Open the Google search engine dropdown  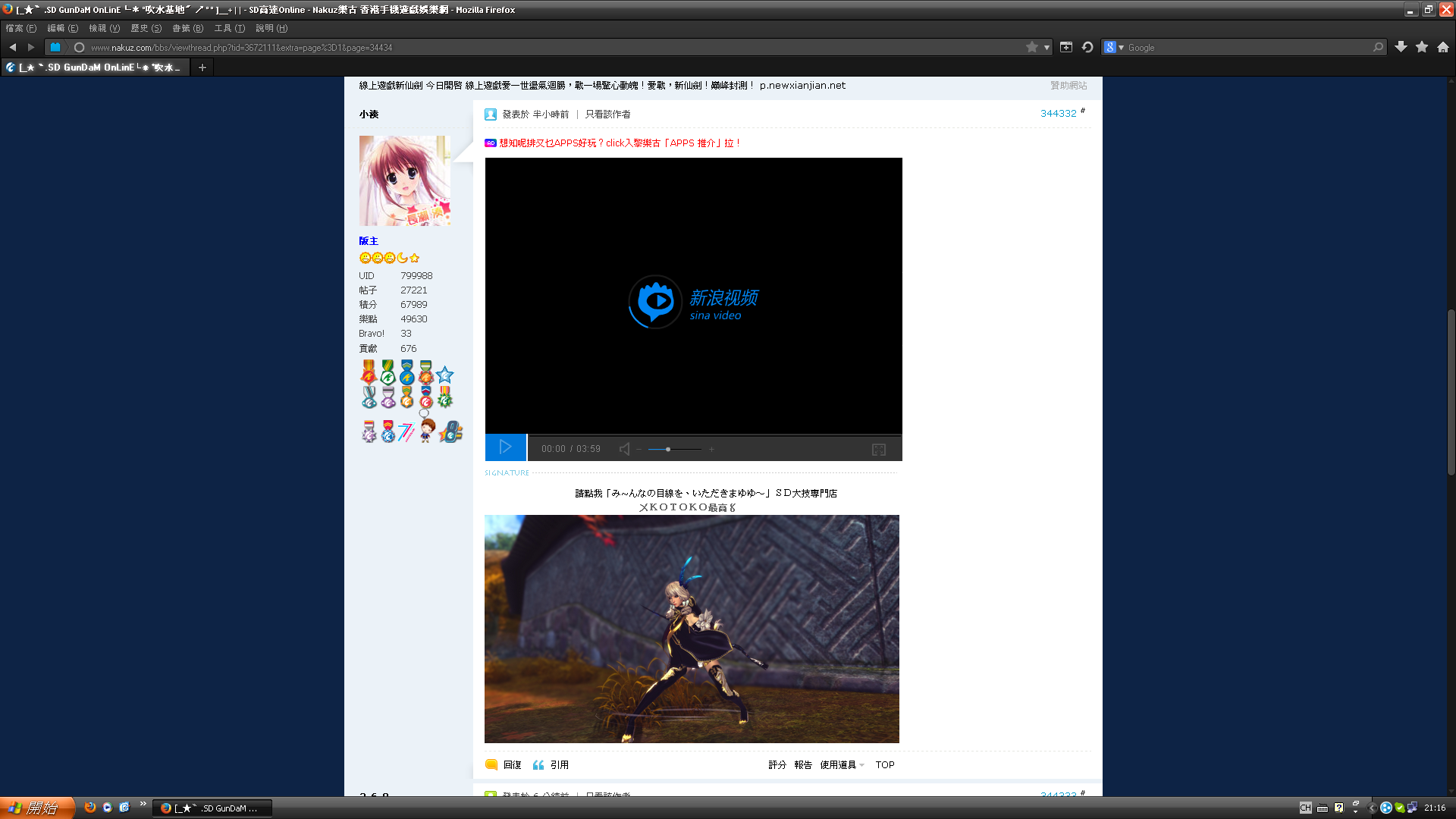click(x=1115, y=47)
